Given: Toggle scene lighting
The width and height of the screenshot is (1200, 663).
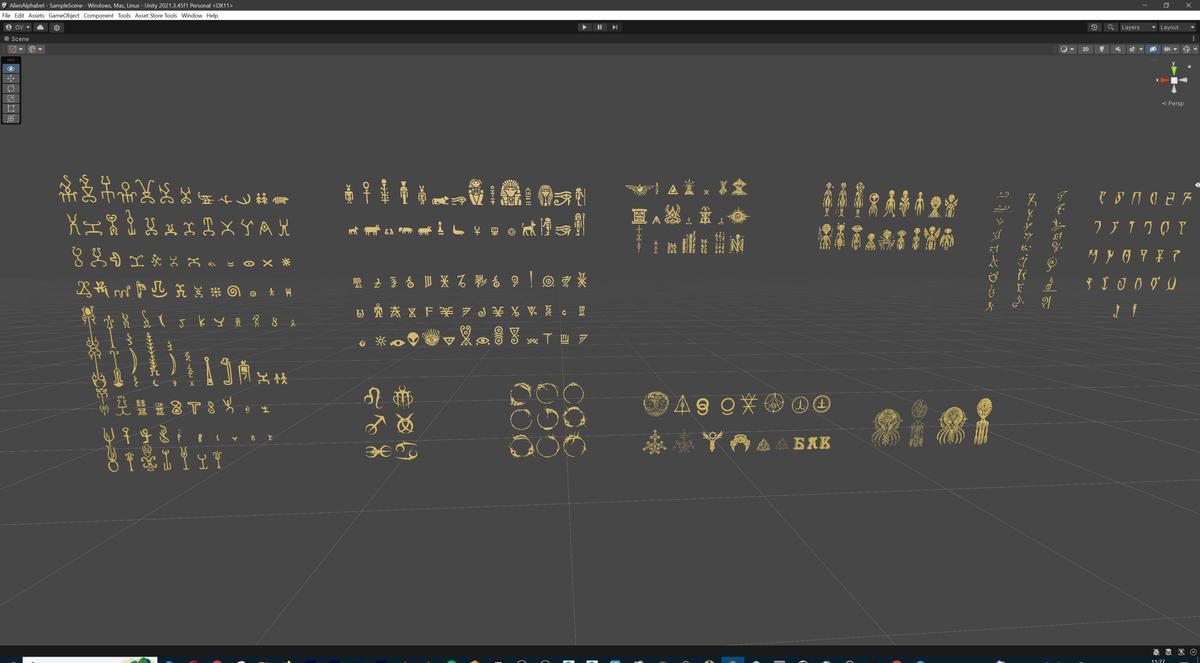Looking at the screenshot, I should 1102,49.
